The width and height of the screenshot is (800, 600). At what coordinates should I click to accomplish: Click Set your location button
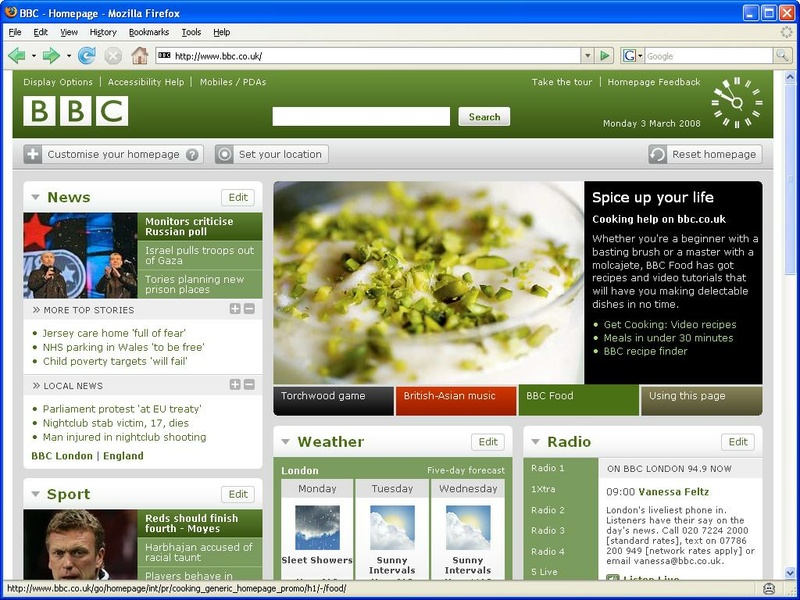pos(271,155)
